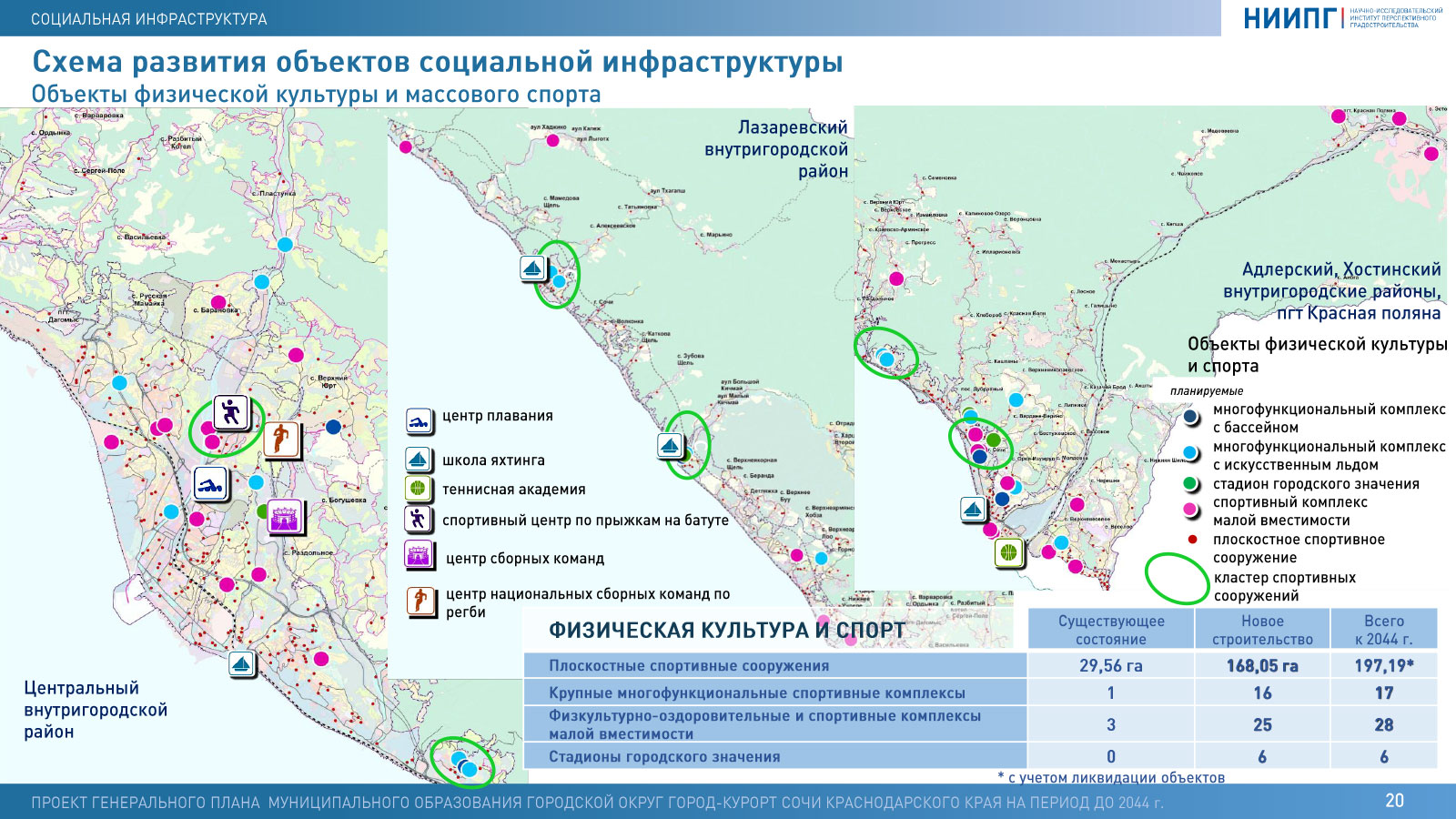This screenshot has width=1456, height=819.
Task: Click the label mentioning 'пгт Красная поляна'
Action: coord(1332,291)
